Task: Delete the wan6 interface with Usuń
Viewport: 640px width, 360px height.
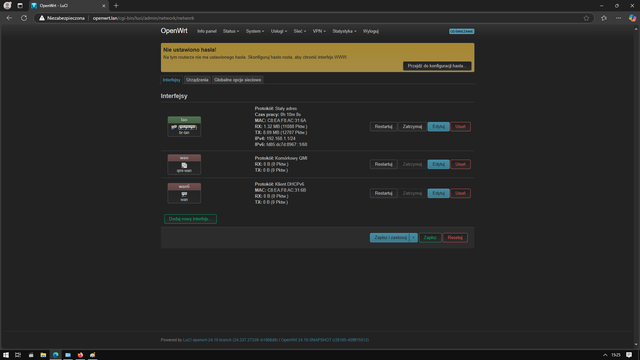Action: [x=460, y=193]
